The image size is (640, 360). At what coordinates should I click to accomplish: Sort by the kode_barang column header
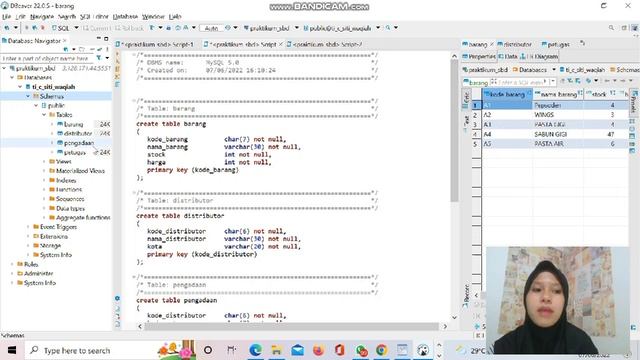coord(507,94)
